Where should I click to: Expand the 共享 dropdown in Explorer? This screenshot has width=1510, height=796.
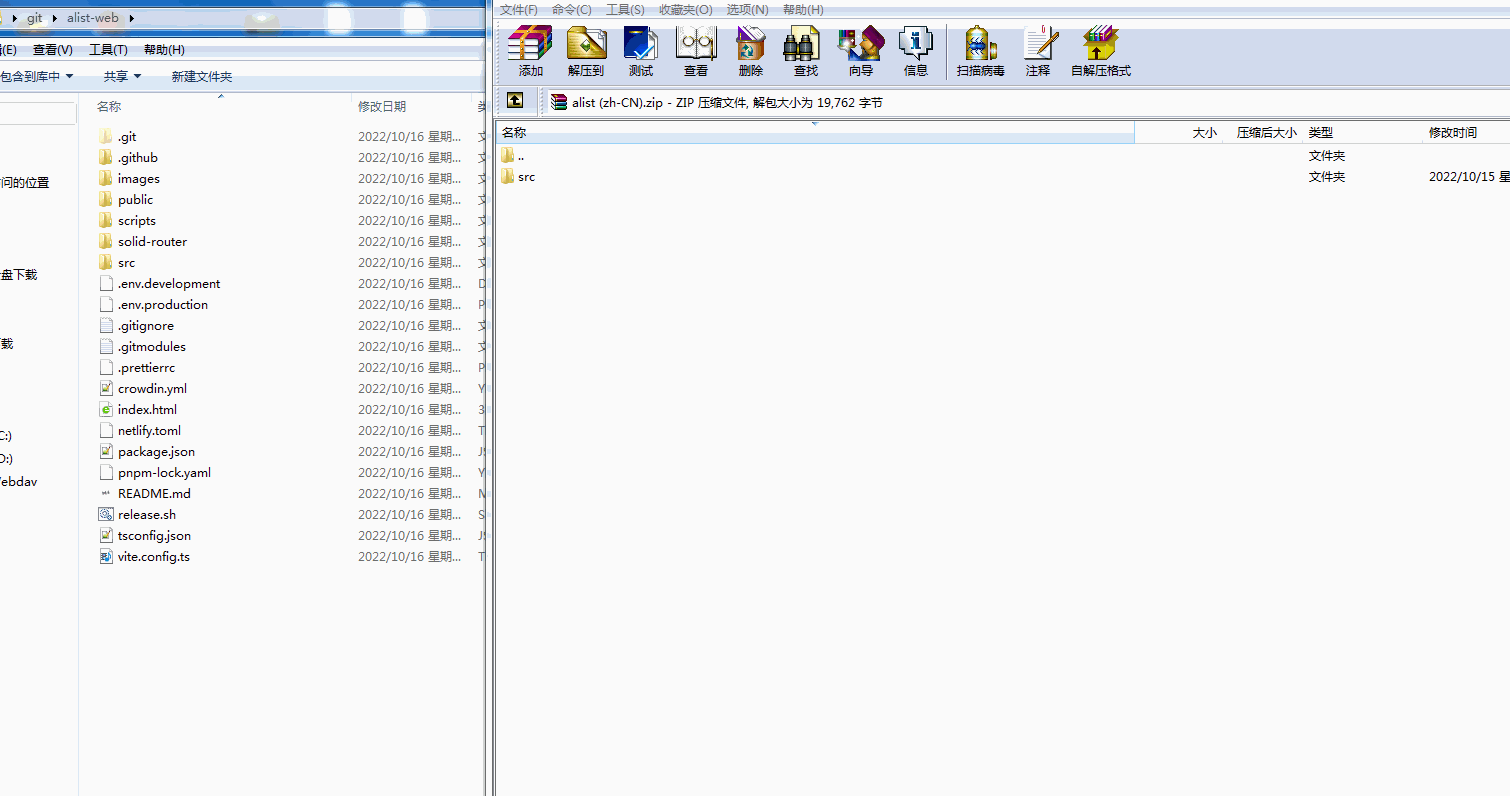click(x=122, y=77)
